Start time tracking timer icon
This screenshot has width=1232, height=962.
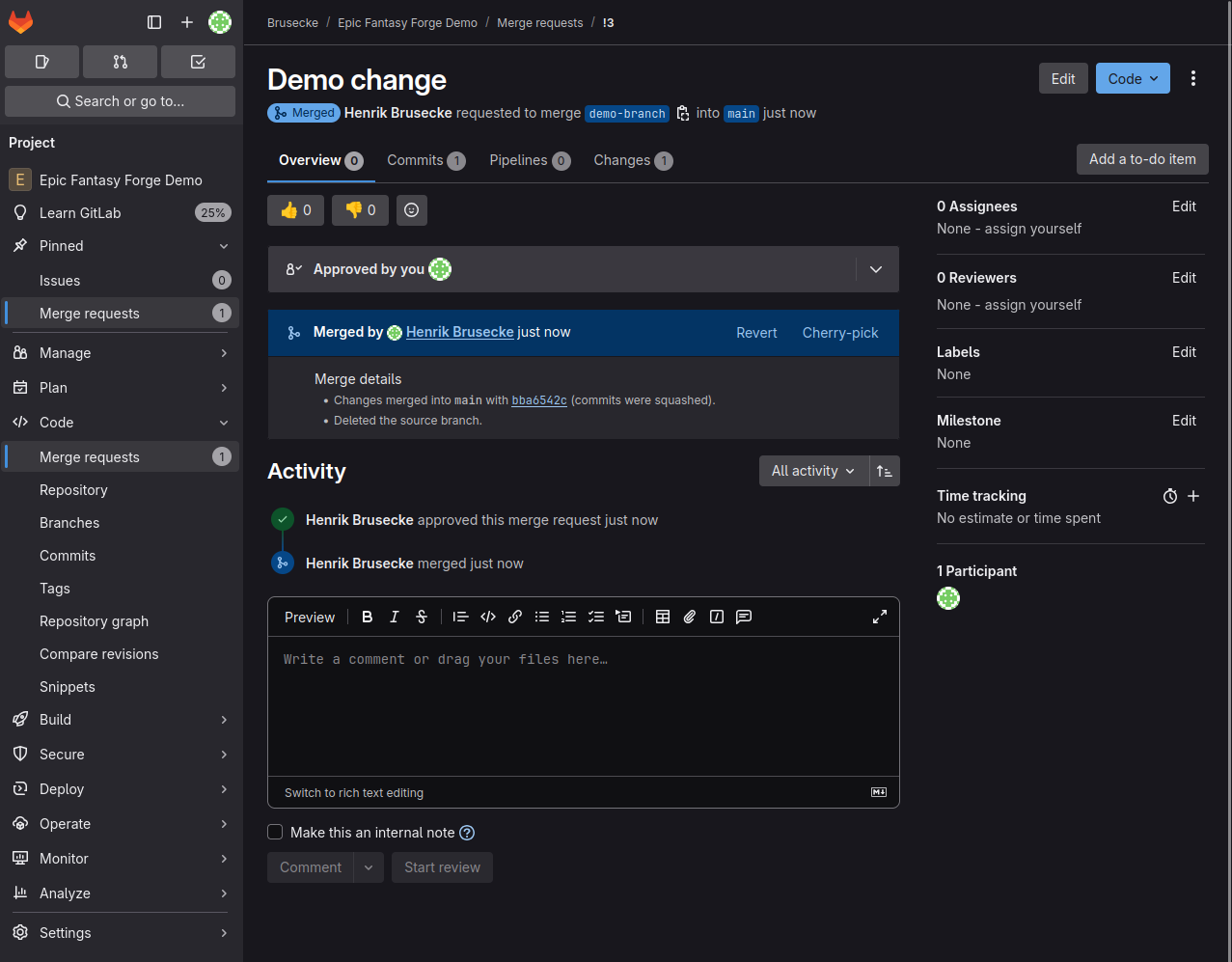point(1170,496)
